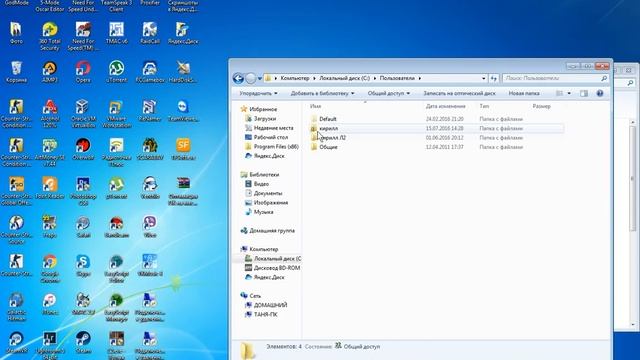Click the Новая папка button
Screen dimensions: 640x360
[524, 93]
